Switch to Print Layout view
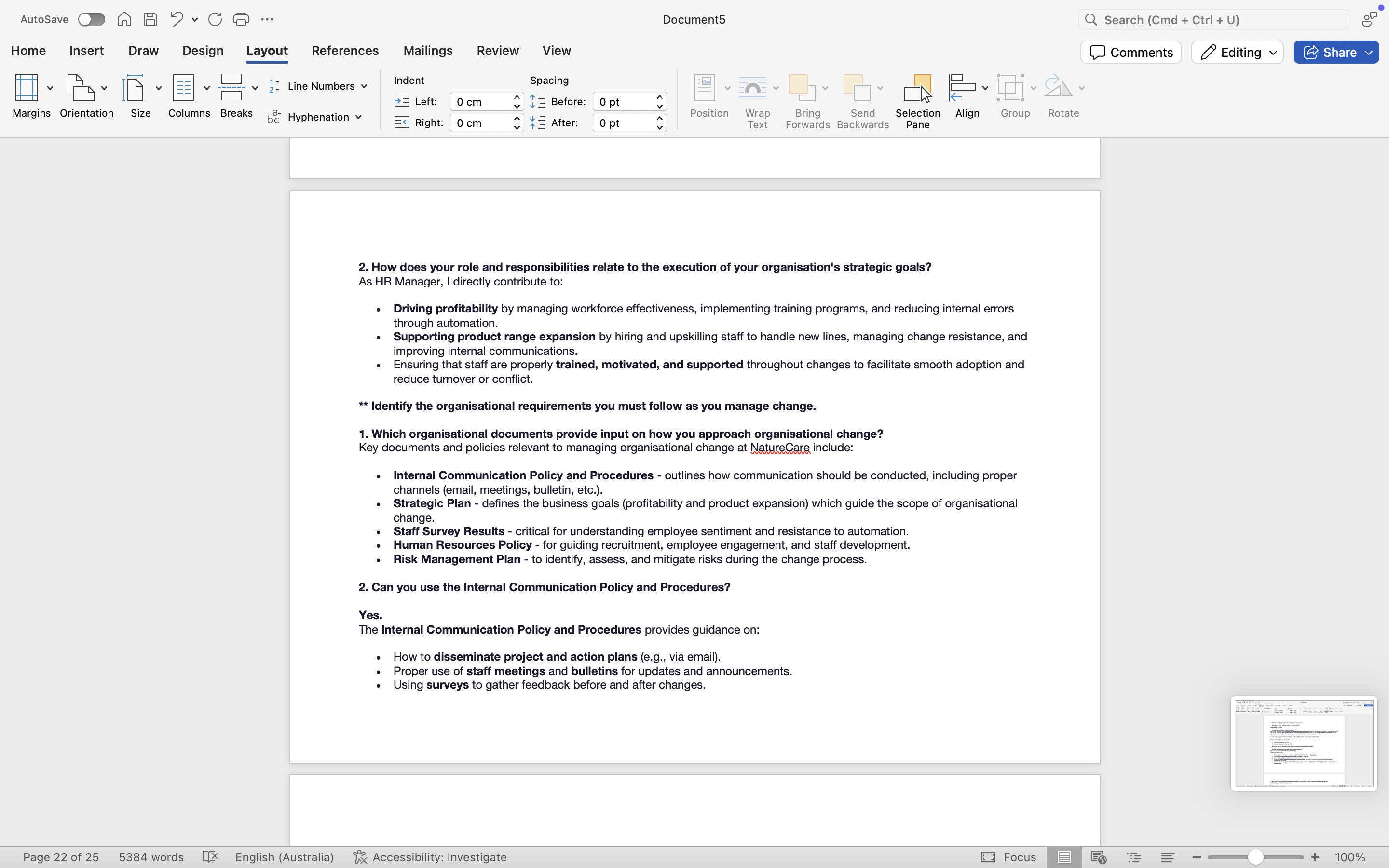 [1063, 856]
